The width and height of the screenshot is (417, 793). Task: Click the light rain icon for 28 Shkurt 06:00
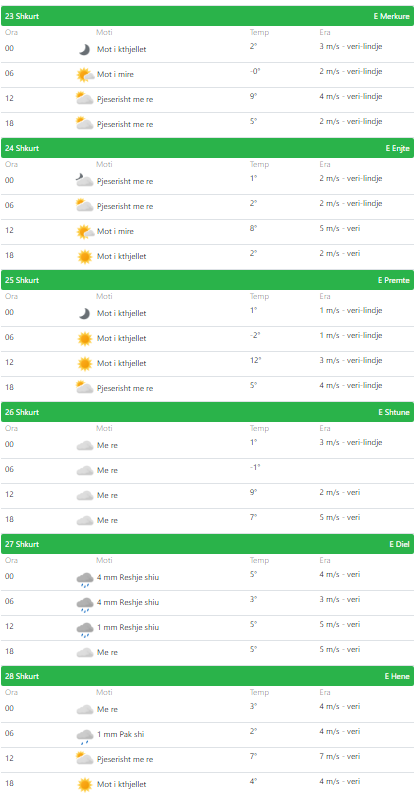(85, 736)
